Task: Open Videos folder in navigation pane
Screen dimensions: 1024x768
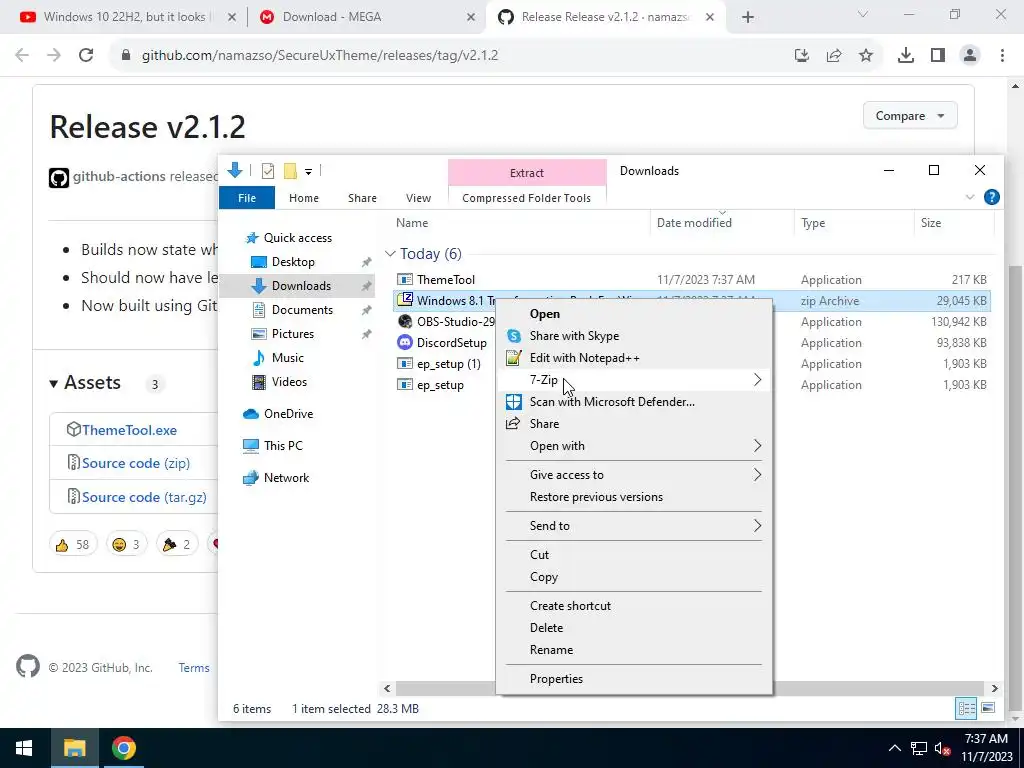Action: pos(289,382)
